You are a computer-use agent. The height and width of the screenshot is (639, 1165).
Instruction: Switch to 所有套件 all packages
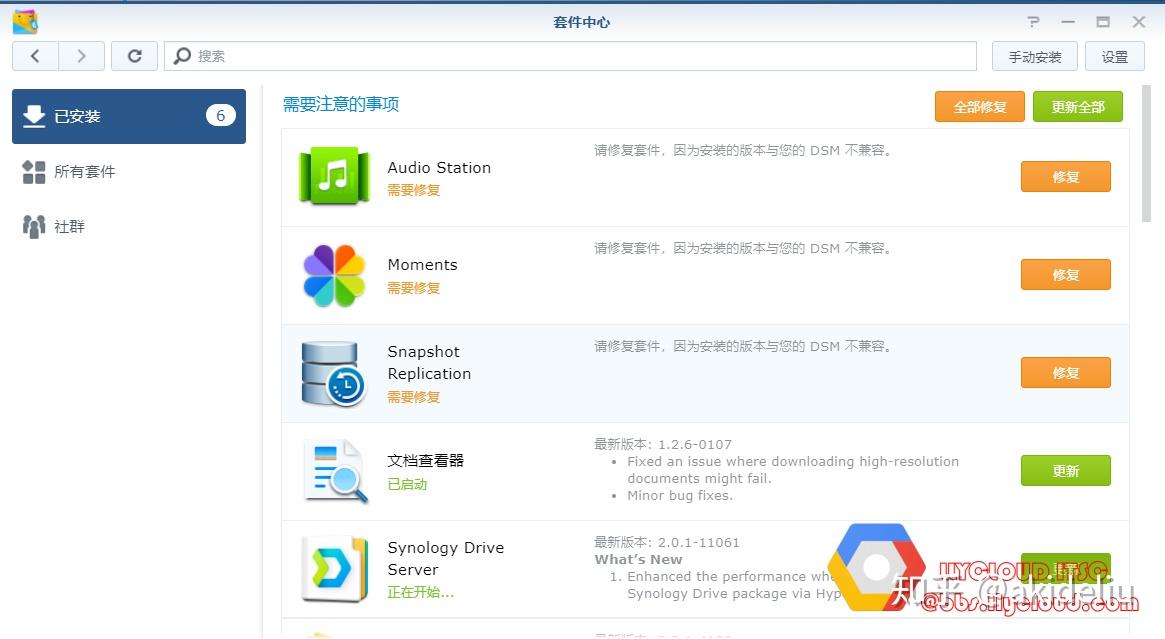click(85, 172)
